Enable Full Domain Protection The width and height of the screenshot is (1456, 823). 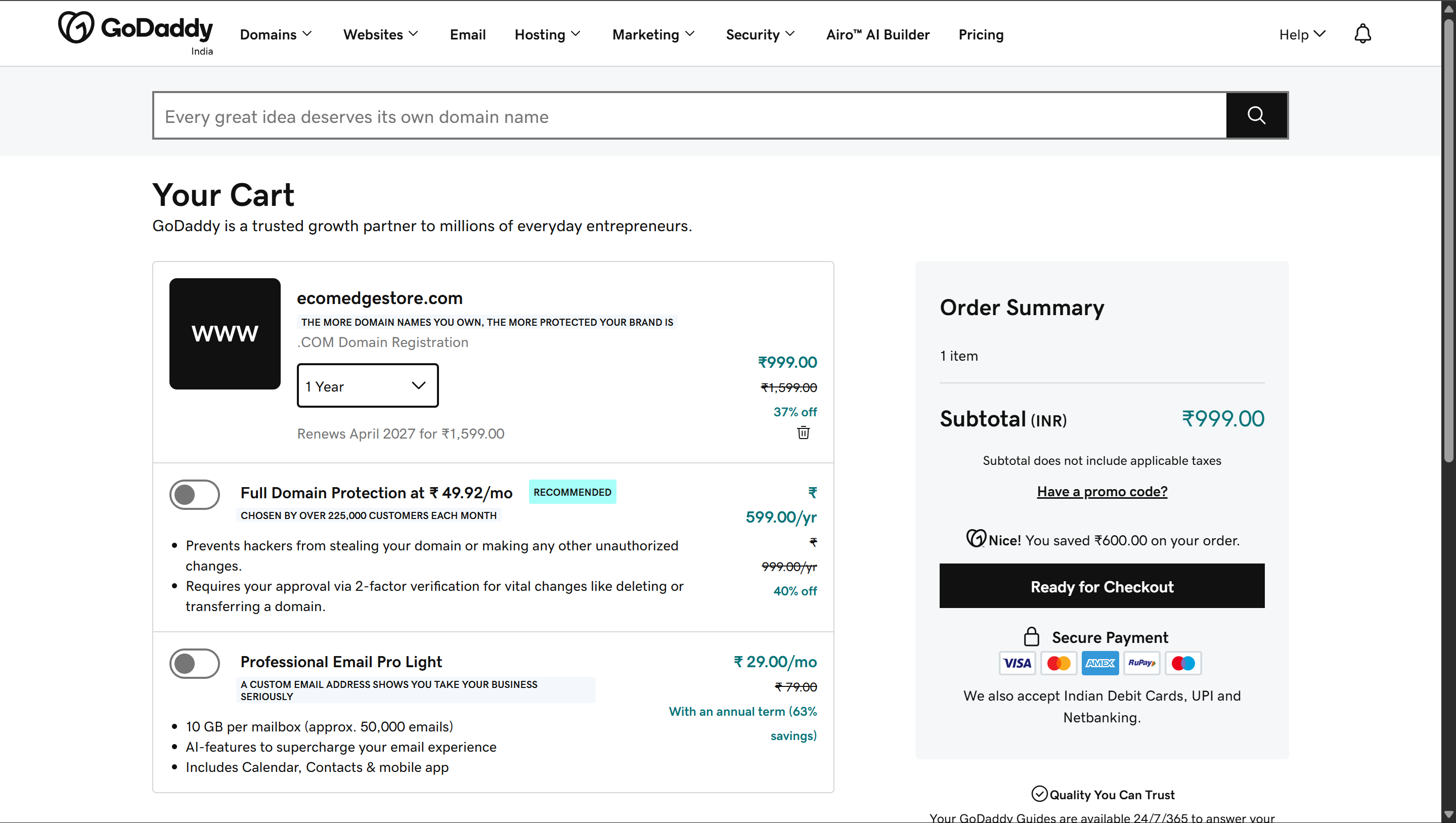(194, 495)
